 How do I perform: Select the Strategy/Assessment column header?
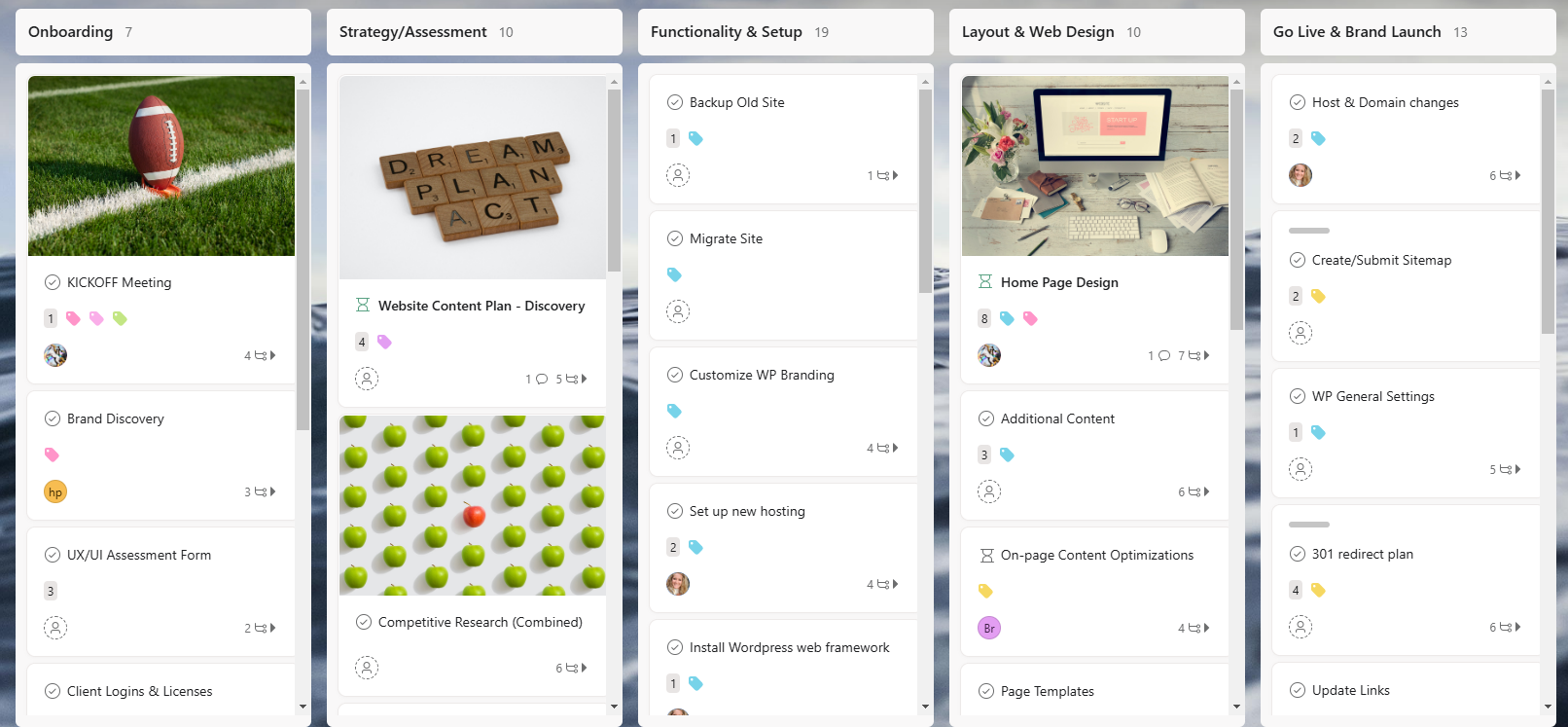tap(474, 32)
